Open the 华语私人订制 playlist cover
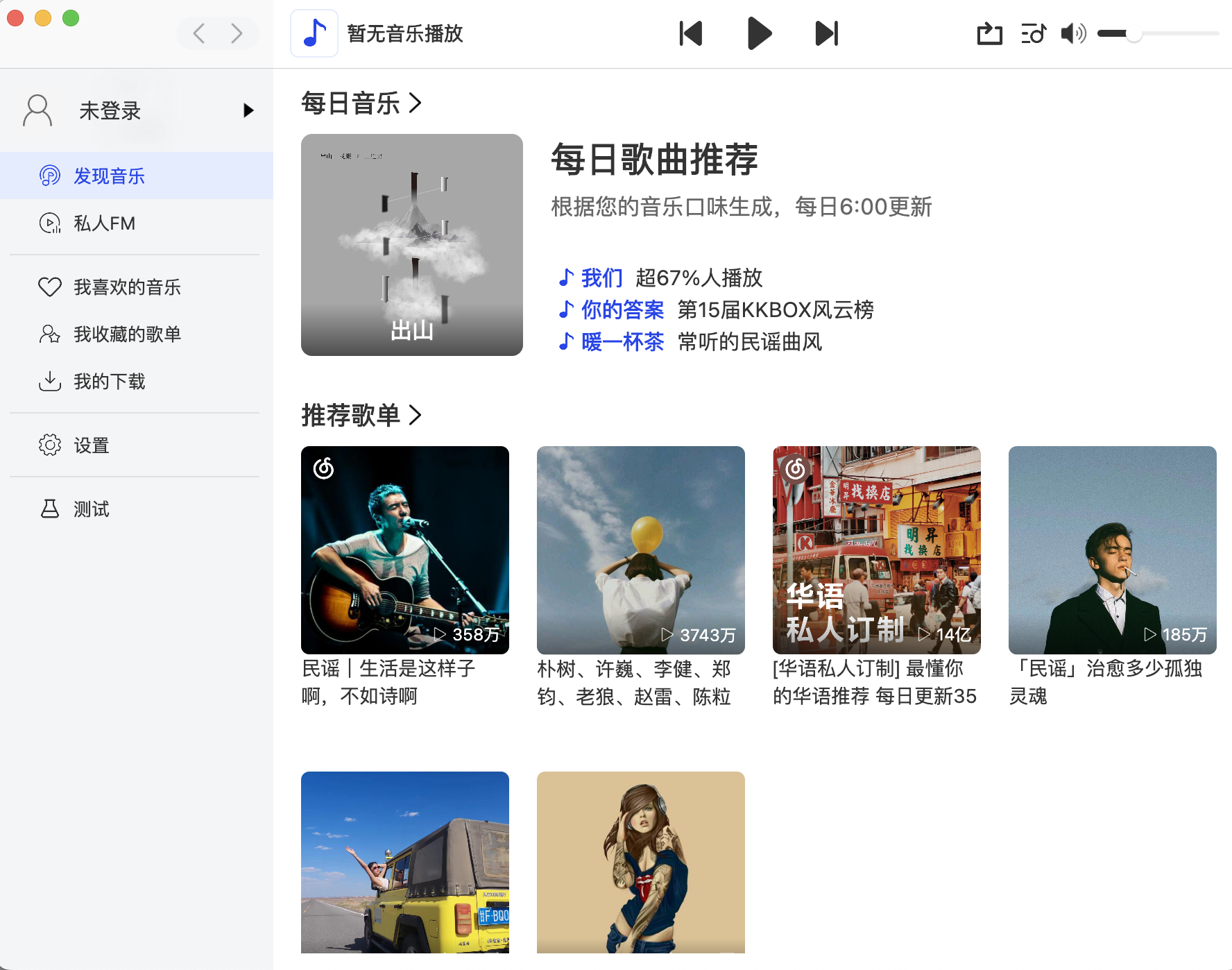Screen dimensions: 1232x970 pyautogui.click(x=877, y=550)
